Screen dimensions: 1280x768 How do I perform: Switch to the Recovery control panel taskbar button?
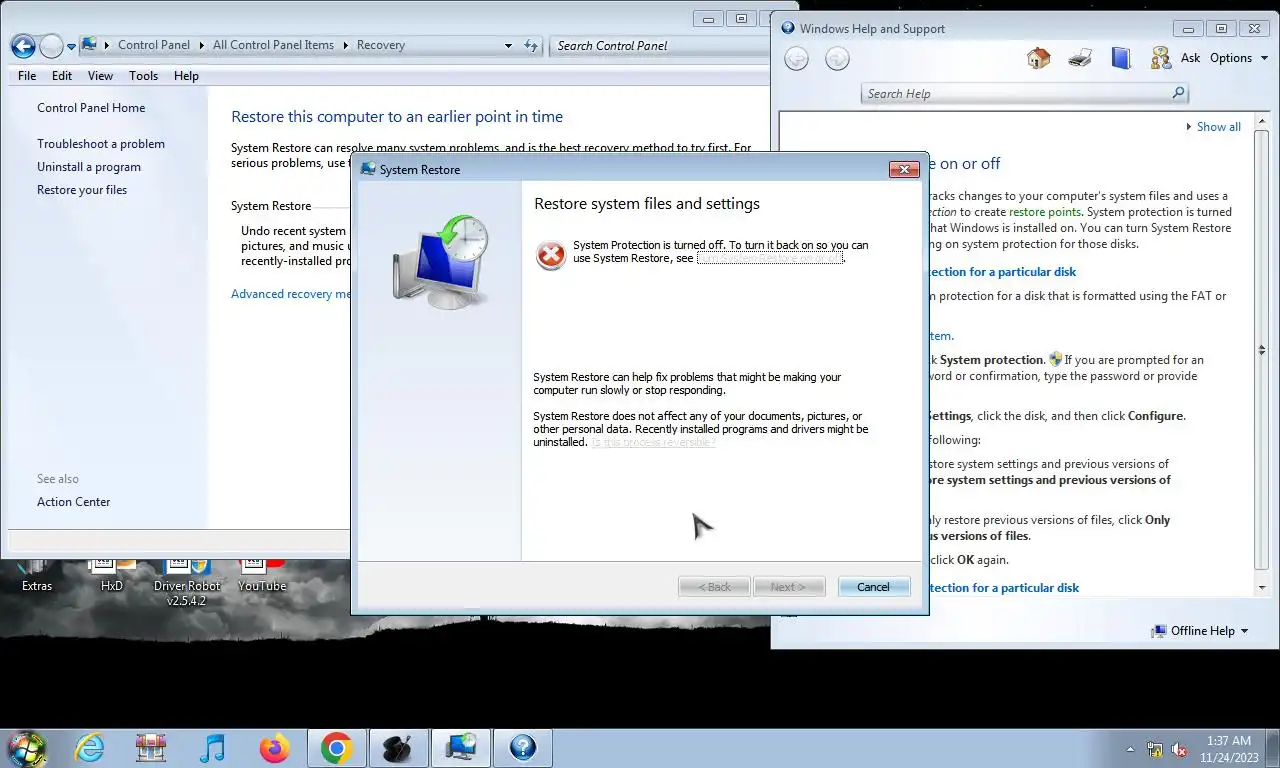pyautogui.click(x=460, y=747)
